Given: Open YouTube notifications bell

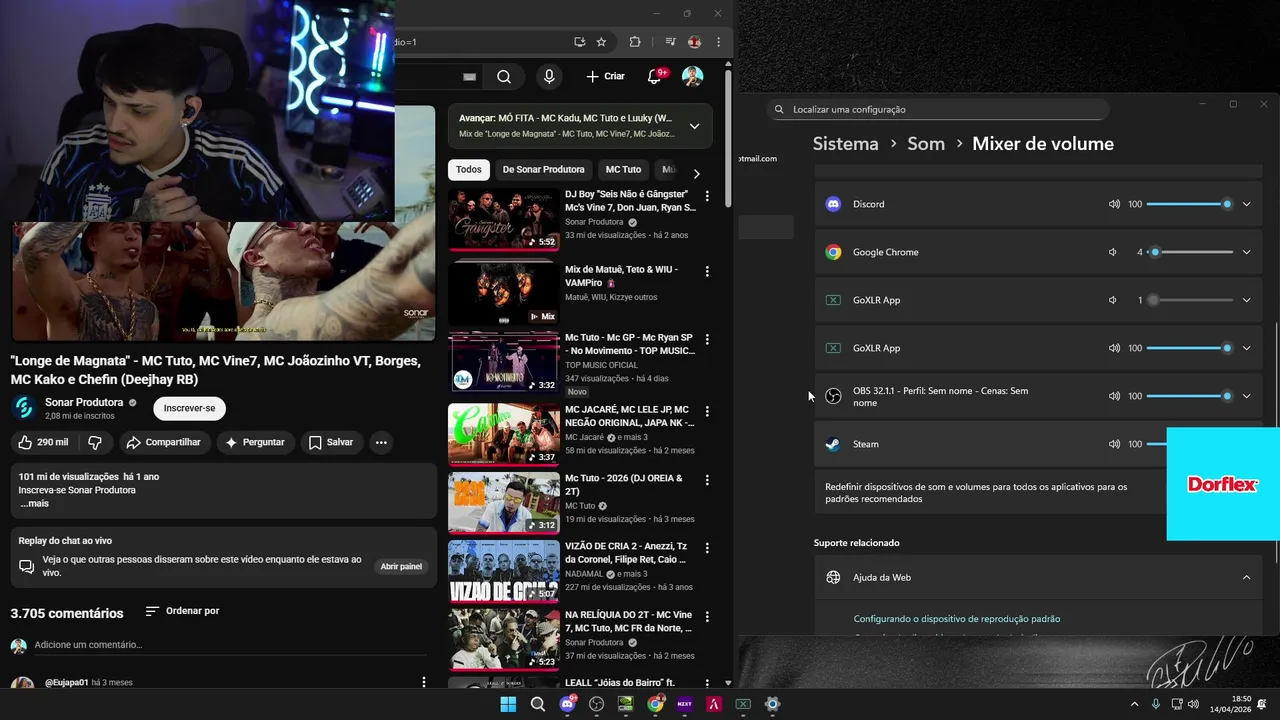Looking at the screenshot, I should point(655,77).
